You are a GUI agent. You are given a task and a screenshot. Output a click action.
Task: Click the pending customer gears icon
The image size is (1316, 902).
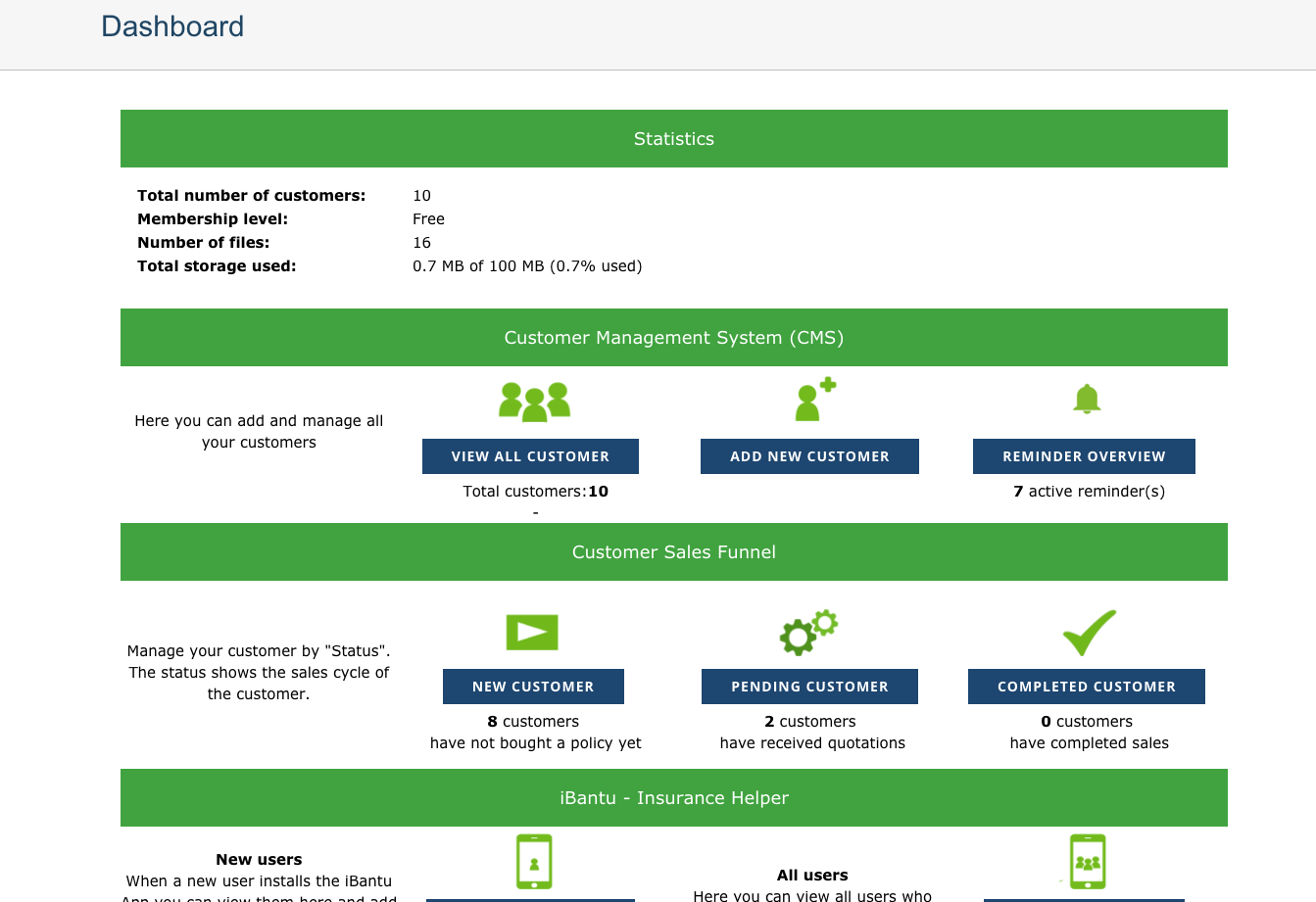tap(808, 633)
